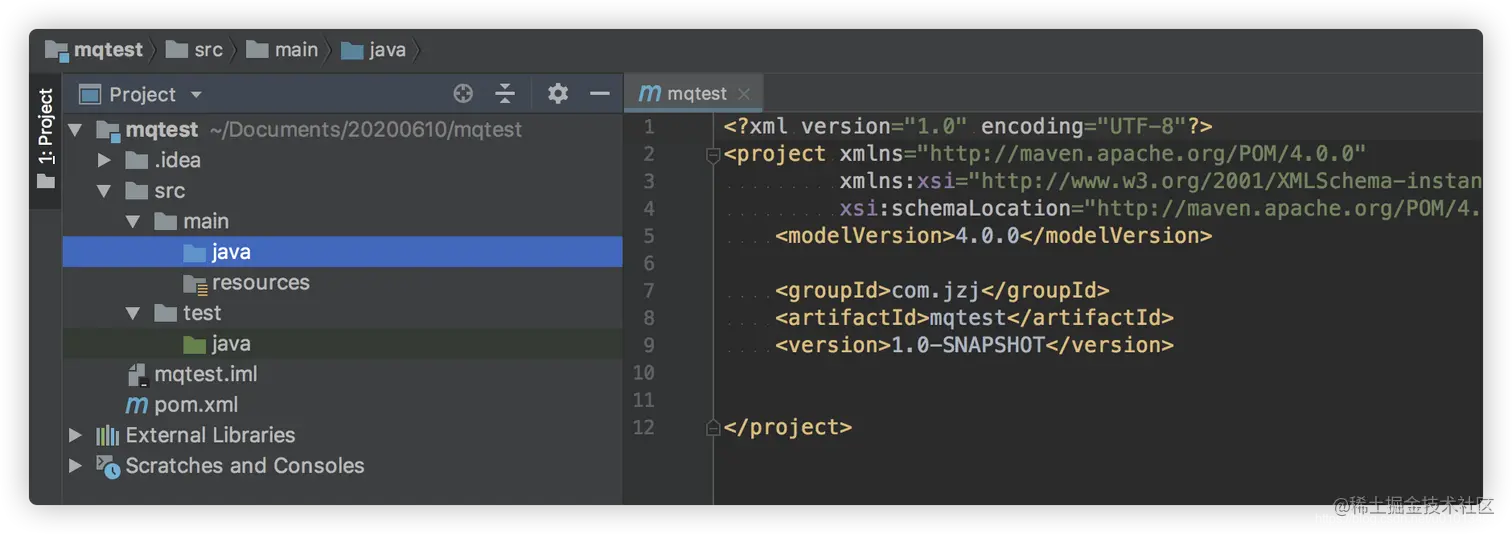Click the resources folder icon
Viewport: 1512px width, 534px height.
pyautogui.click(x=195, y=284)
